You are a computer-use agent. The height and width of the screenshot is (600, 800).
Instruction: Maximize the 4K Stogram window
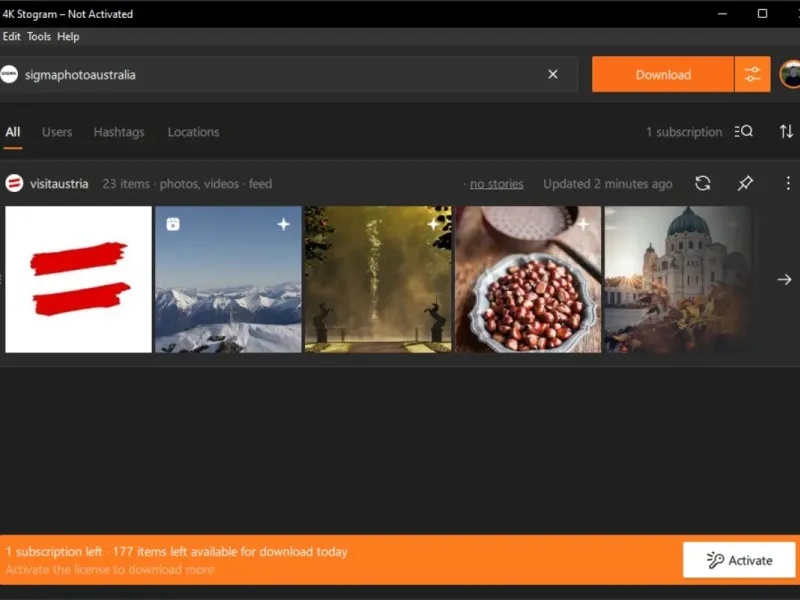(762, 14)
